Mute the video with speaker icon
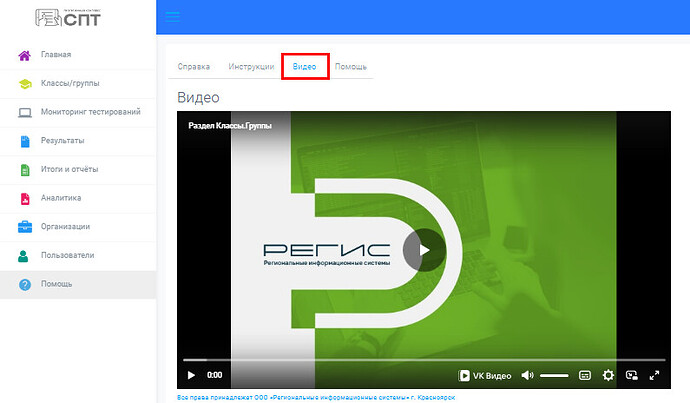Image resolution: width=690 pixels, height=403 pixels. point(527,376)
